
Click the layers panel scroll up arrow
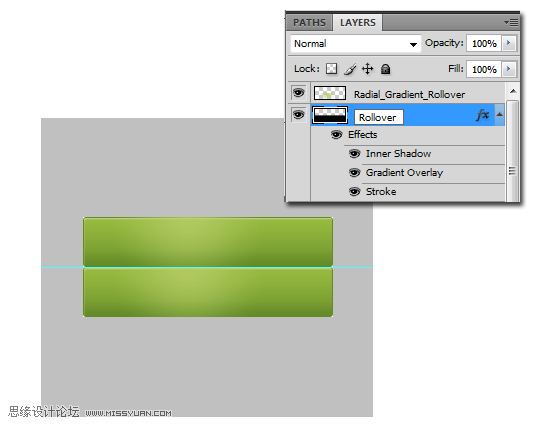click(x=513, y=91)
